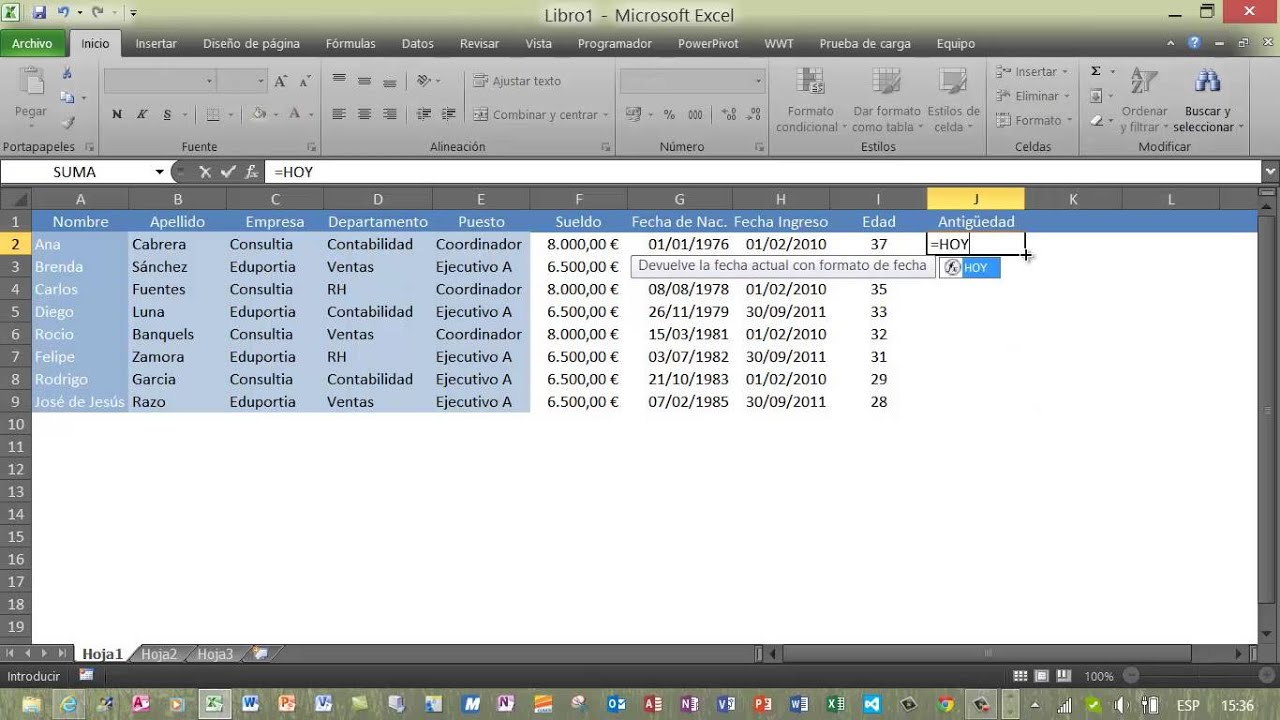This screenshot has width=1280, height=720.
Task: Click the Paste (Pegar) clipboard icon
Action: coord(31,84)
